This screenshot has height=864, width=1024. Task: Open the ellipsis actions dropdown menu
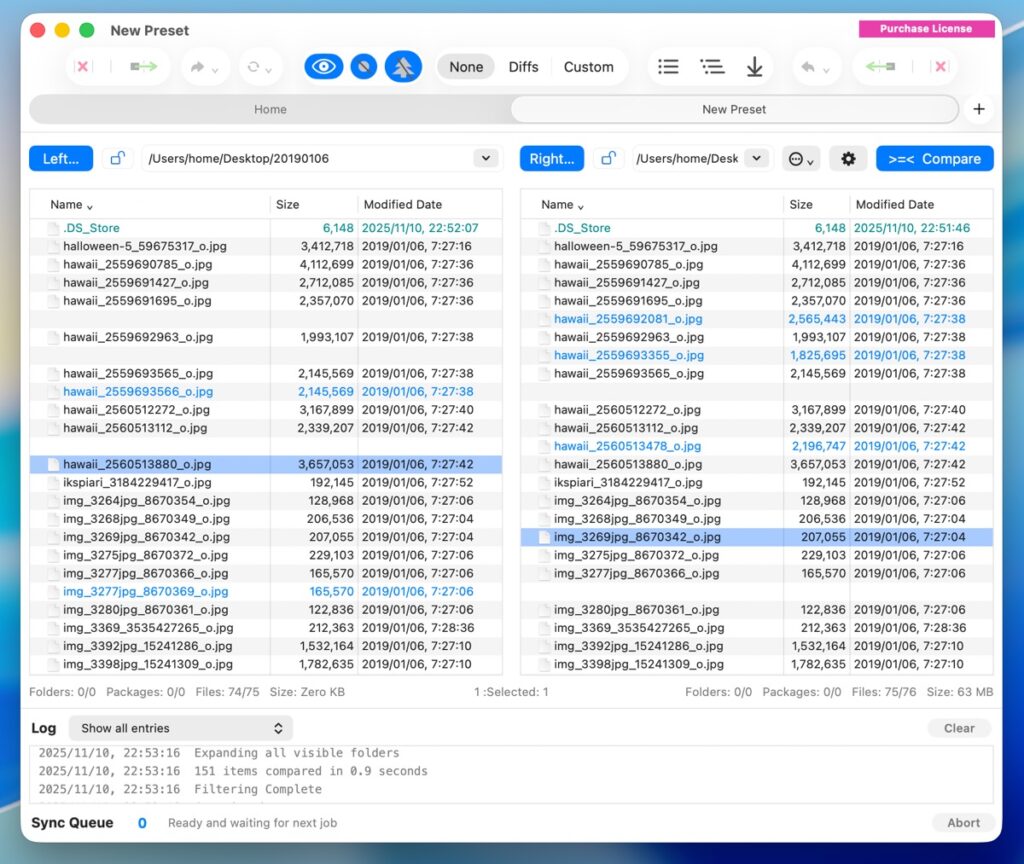800,158
